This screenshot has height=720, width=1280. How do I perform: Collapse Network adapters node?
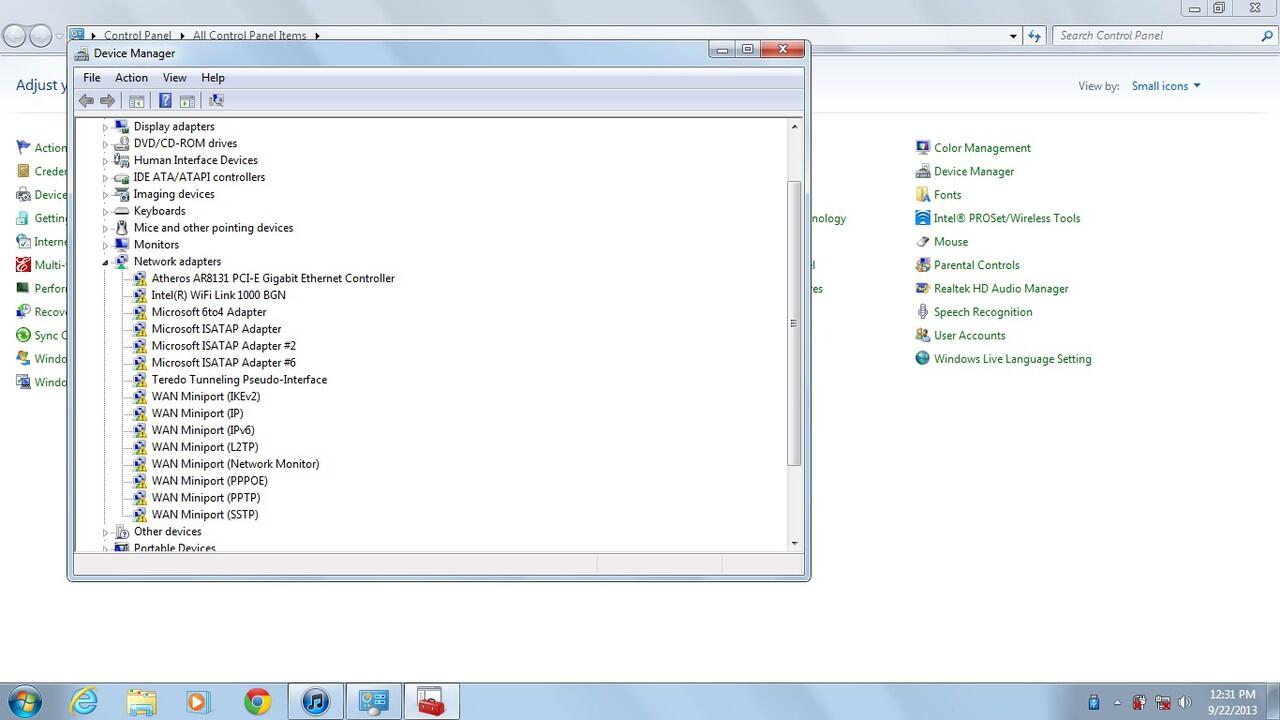pyautogui.click(x=105, y=262)
